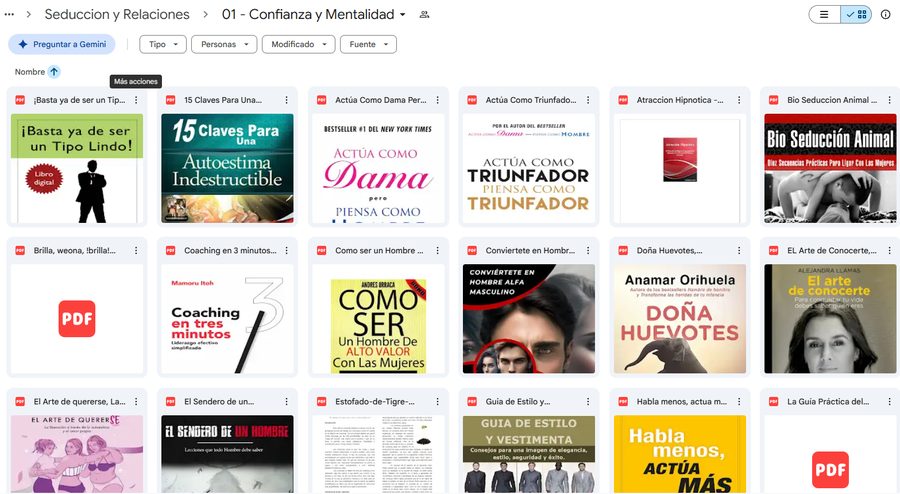Switch to grid layout view

click(856, 15)
